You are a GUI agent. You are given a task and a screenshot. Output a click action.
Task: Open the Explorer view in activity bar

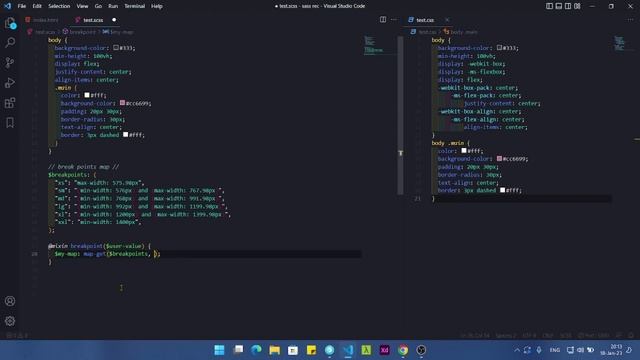[10, 23]
